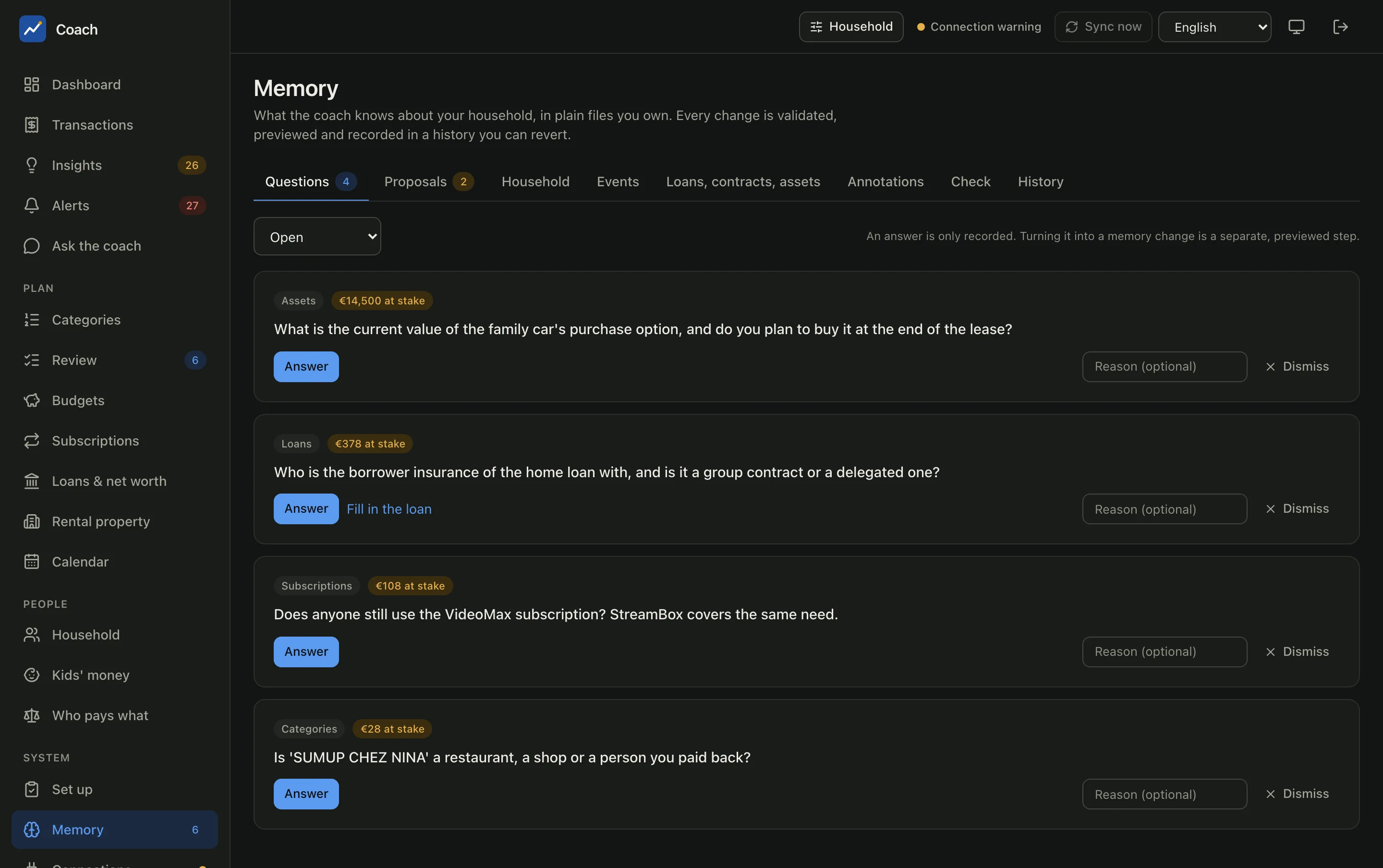Open Ask the coach chat icon

coord(32,246)
